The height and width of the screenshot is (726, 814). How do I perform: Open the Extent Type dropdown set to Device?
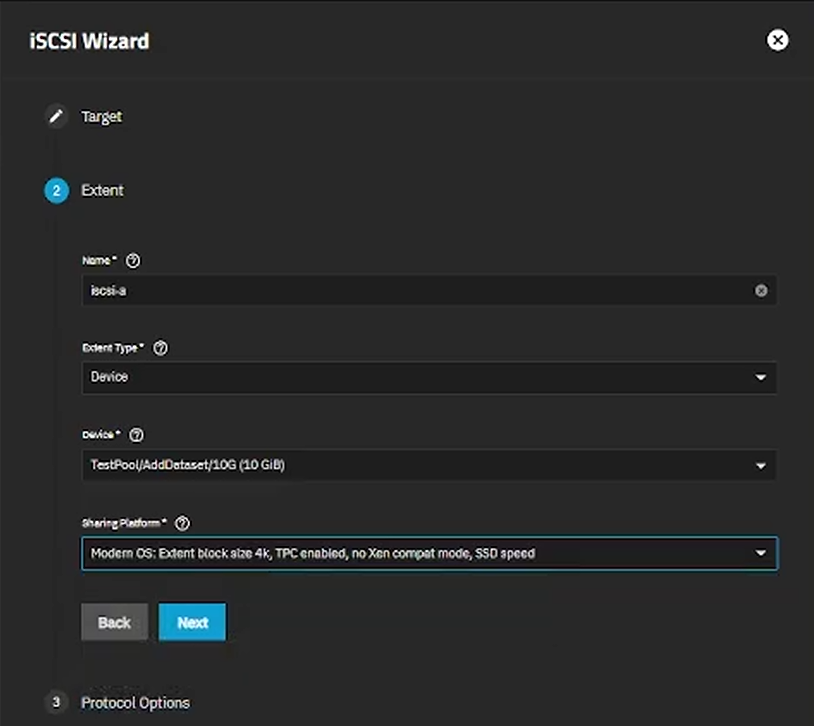428,378
